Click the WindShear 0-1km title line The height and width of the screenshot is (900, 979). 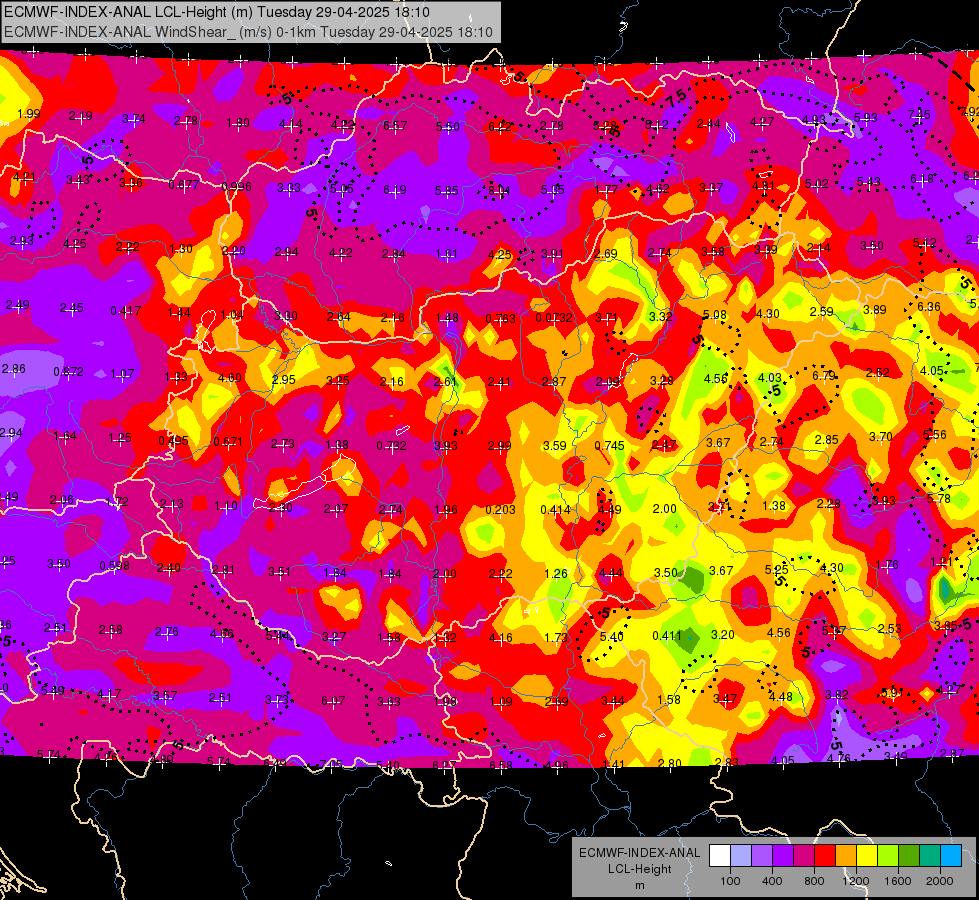coord(248,32)
